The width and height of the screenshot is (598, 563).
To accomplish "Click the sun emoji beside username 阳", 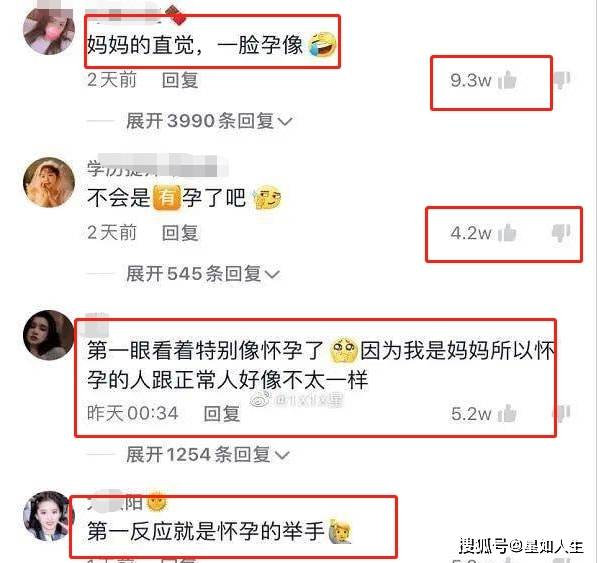I will pos(157,502).
